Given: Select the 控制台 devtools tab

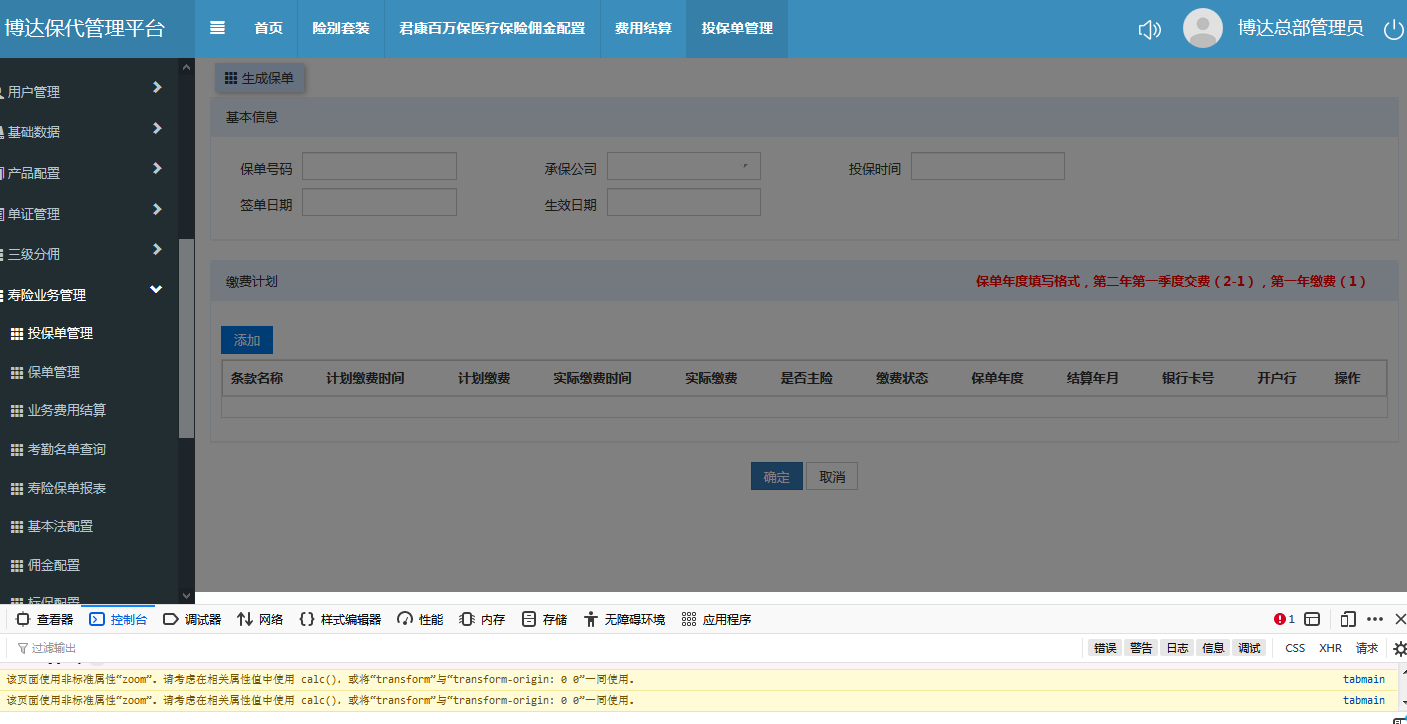Looking at the screenshot, I should tap(119, 619).
